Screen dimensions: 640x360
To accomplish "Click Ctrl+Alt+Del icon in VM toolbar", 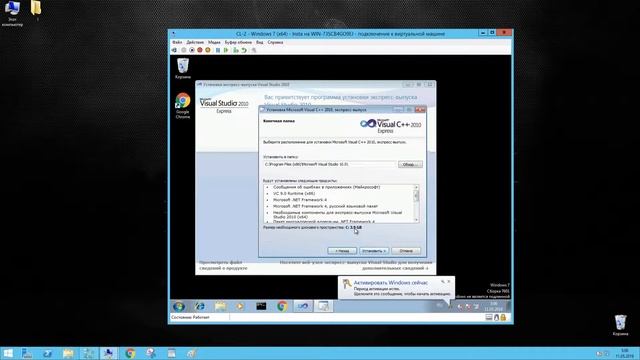I will coord(174,50).
